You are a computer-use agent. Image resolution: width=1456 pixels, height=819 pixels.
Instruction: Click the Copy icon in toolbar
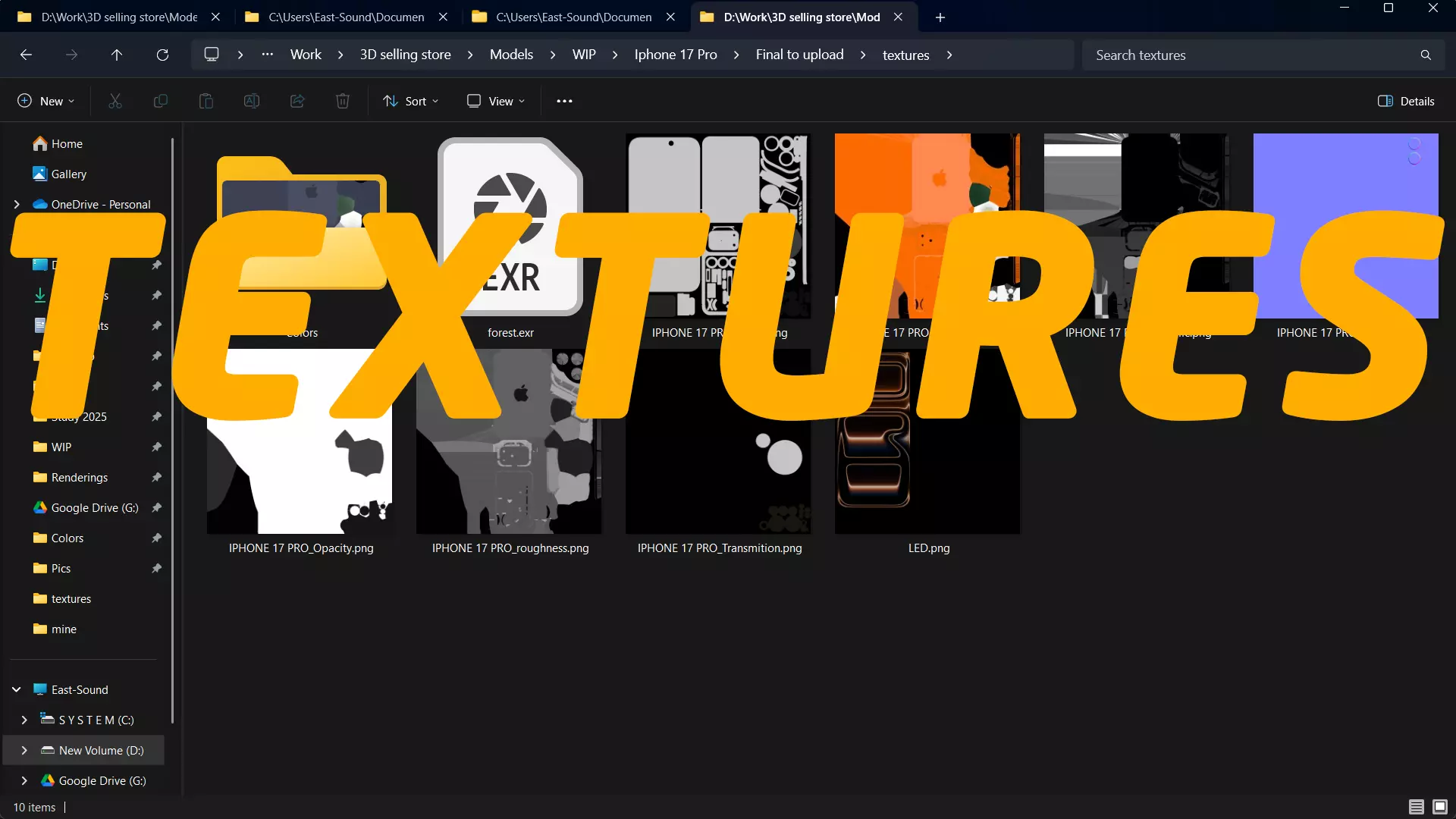[161, 101]
